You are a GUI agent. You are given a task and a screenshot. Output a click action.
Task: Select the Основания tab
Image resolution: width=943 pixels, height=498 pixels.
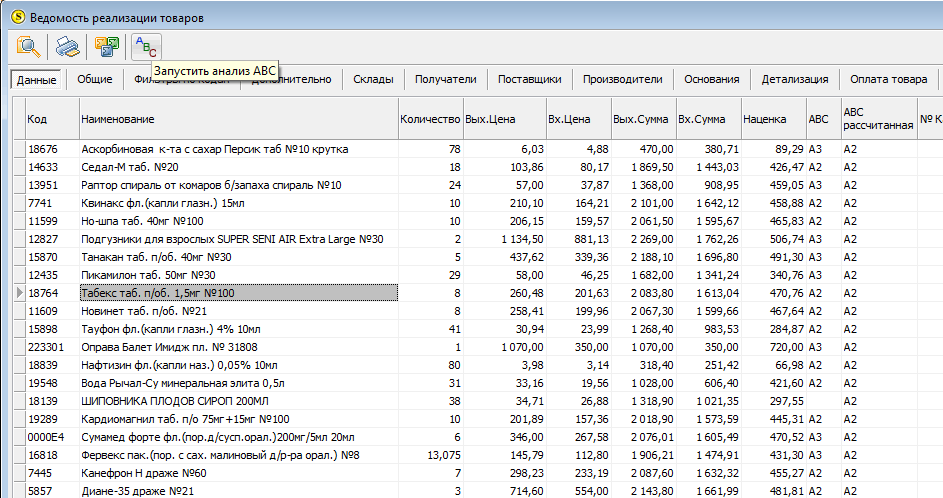711,79
